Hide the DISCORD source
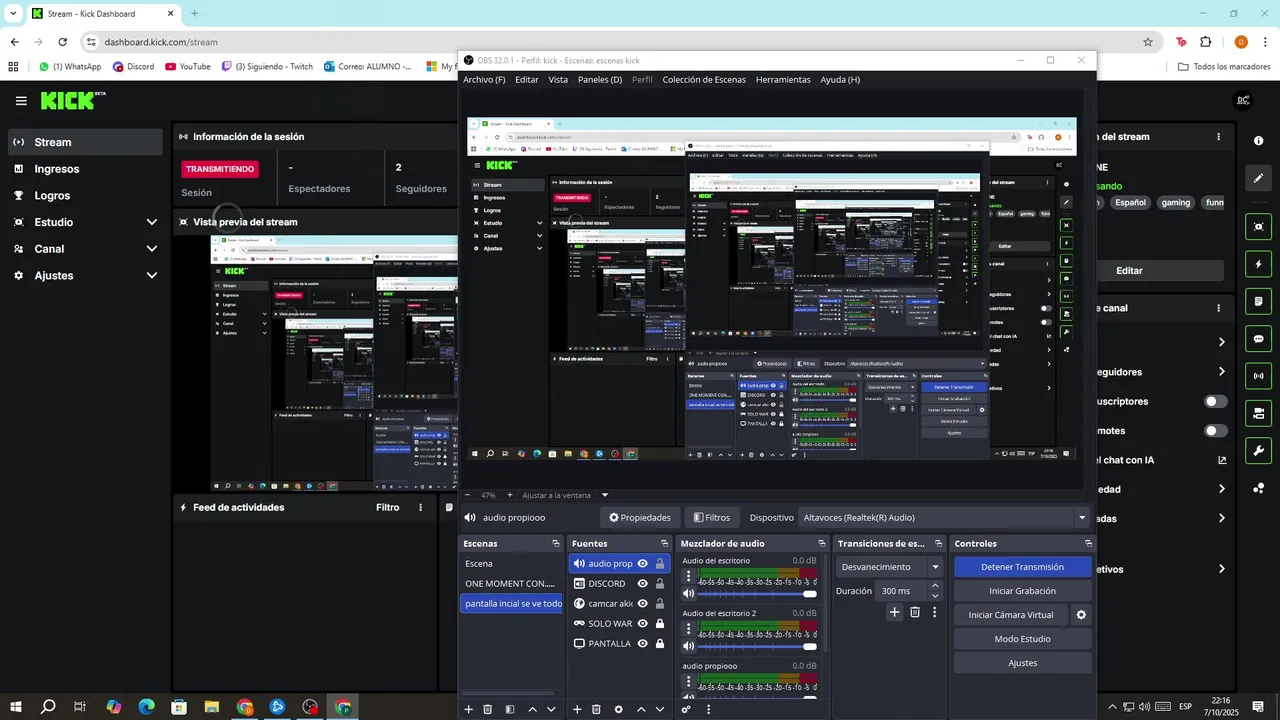 (x=643, y=584)
